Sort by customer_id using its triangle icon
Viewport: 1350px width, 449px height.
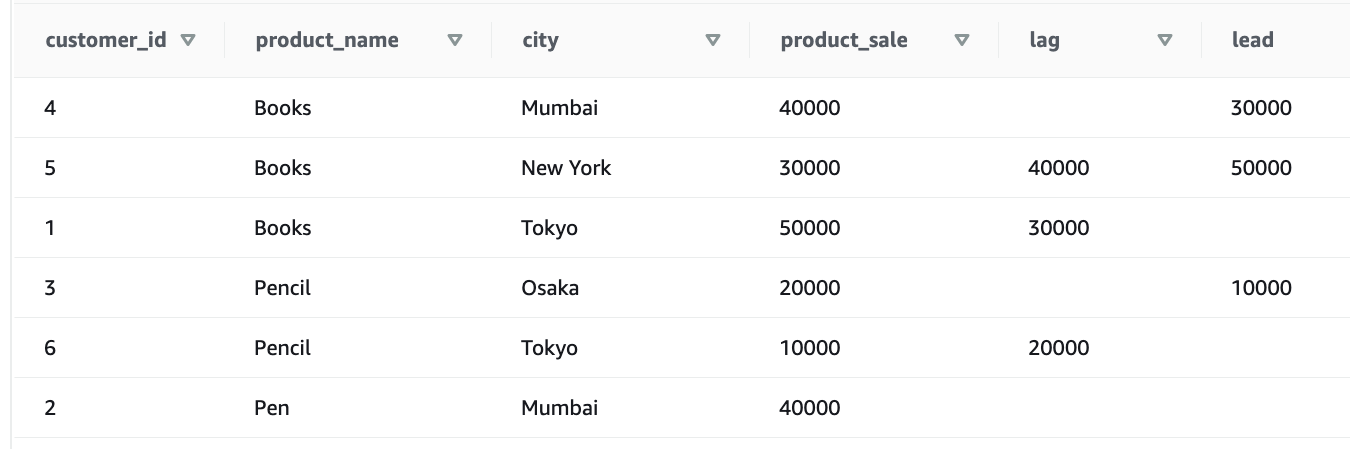[188, 41]
